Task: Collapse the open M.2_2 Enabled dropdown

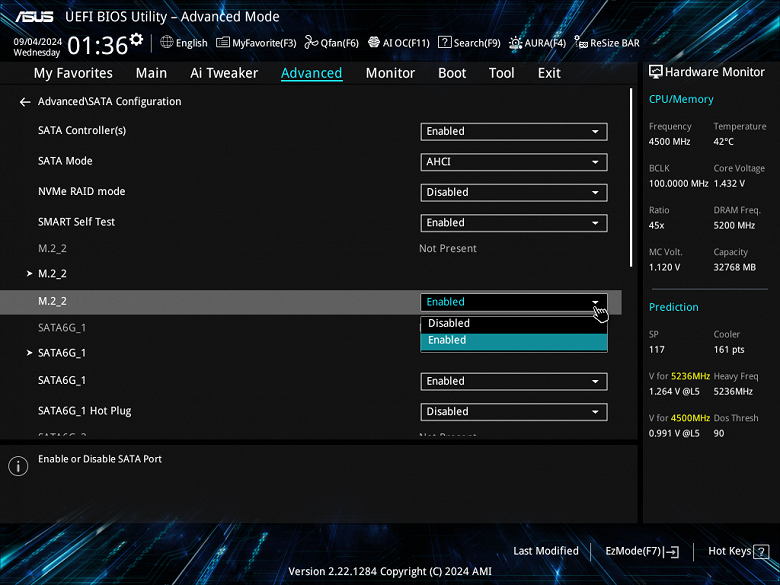Action: [x=514, y=302]
